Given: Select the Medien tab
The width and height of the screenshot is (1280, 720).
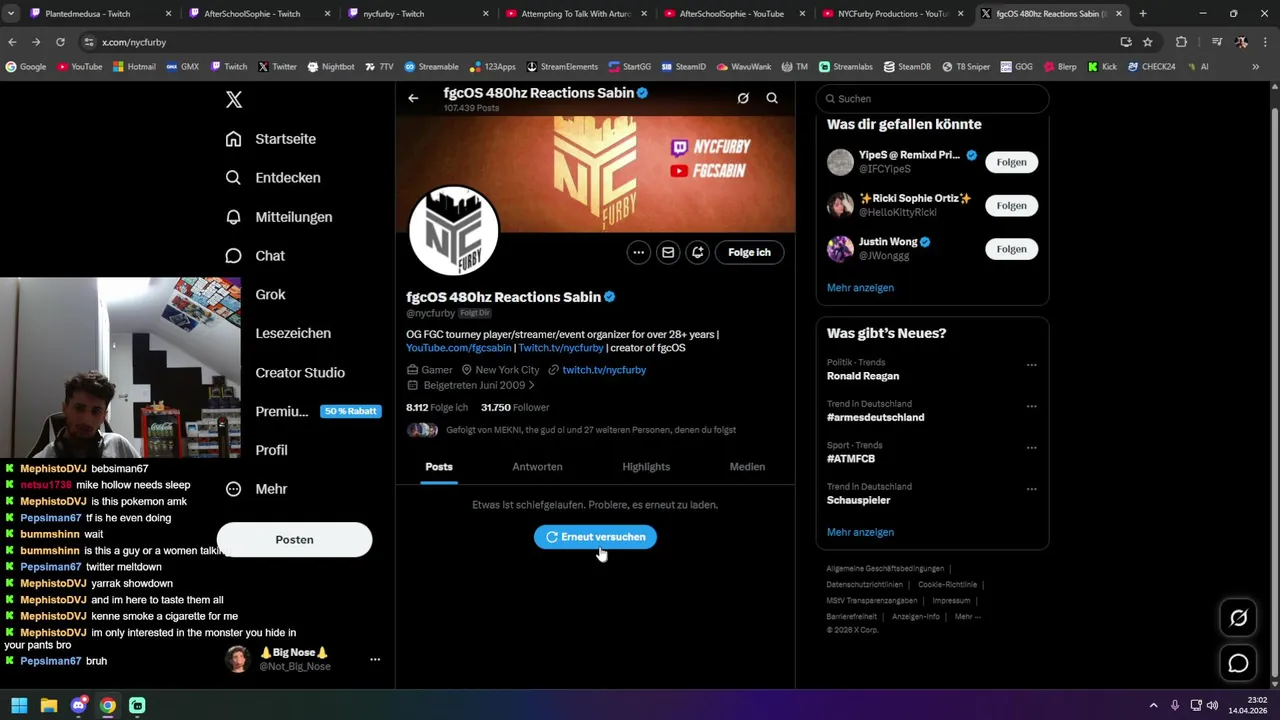Looking at the screenshot, I should pos(747,467).
